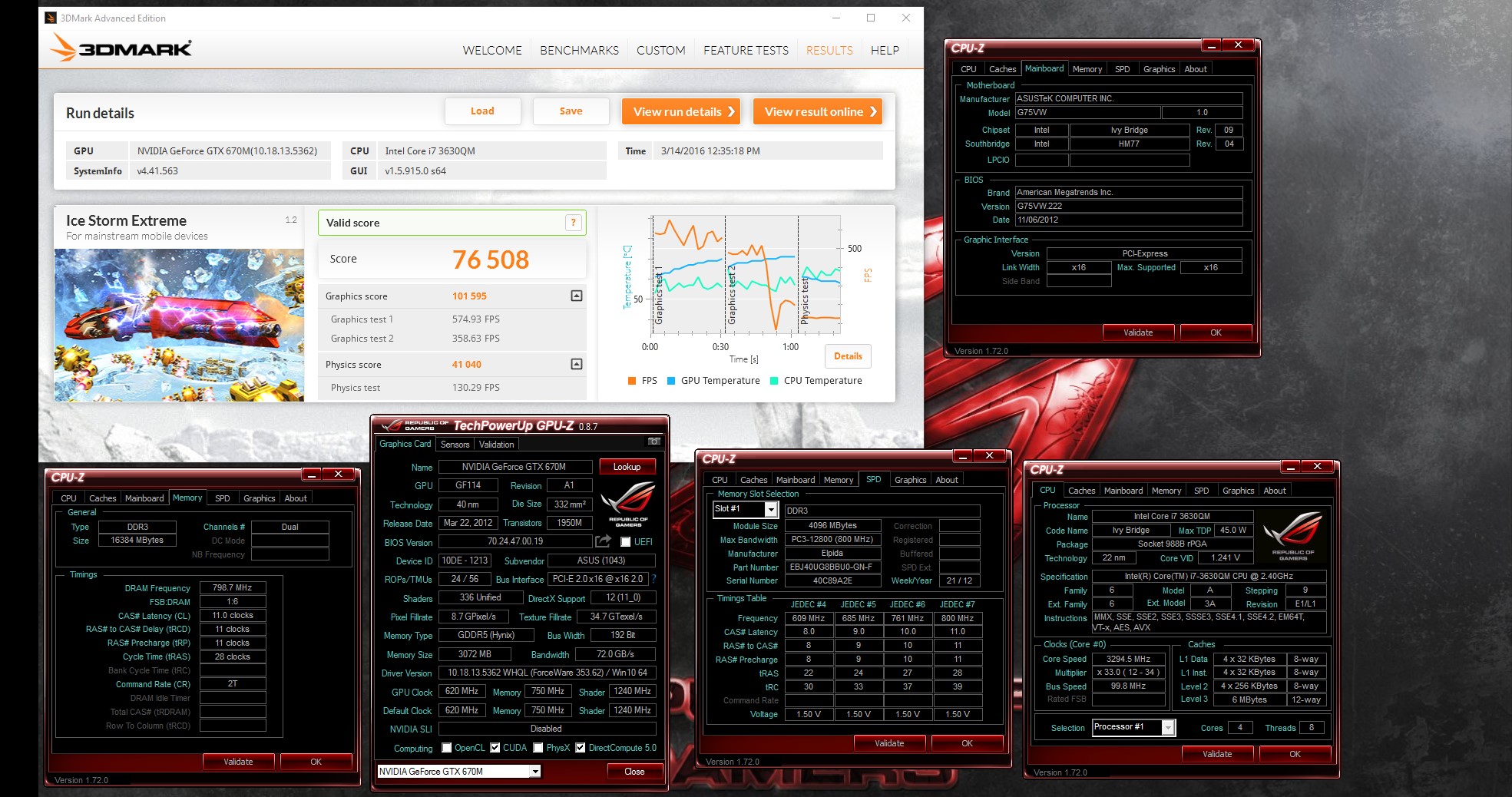Switch to FEATURE TESTS in 3DMark

tap(746, 50)
